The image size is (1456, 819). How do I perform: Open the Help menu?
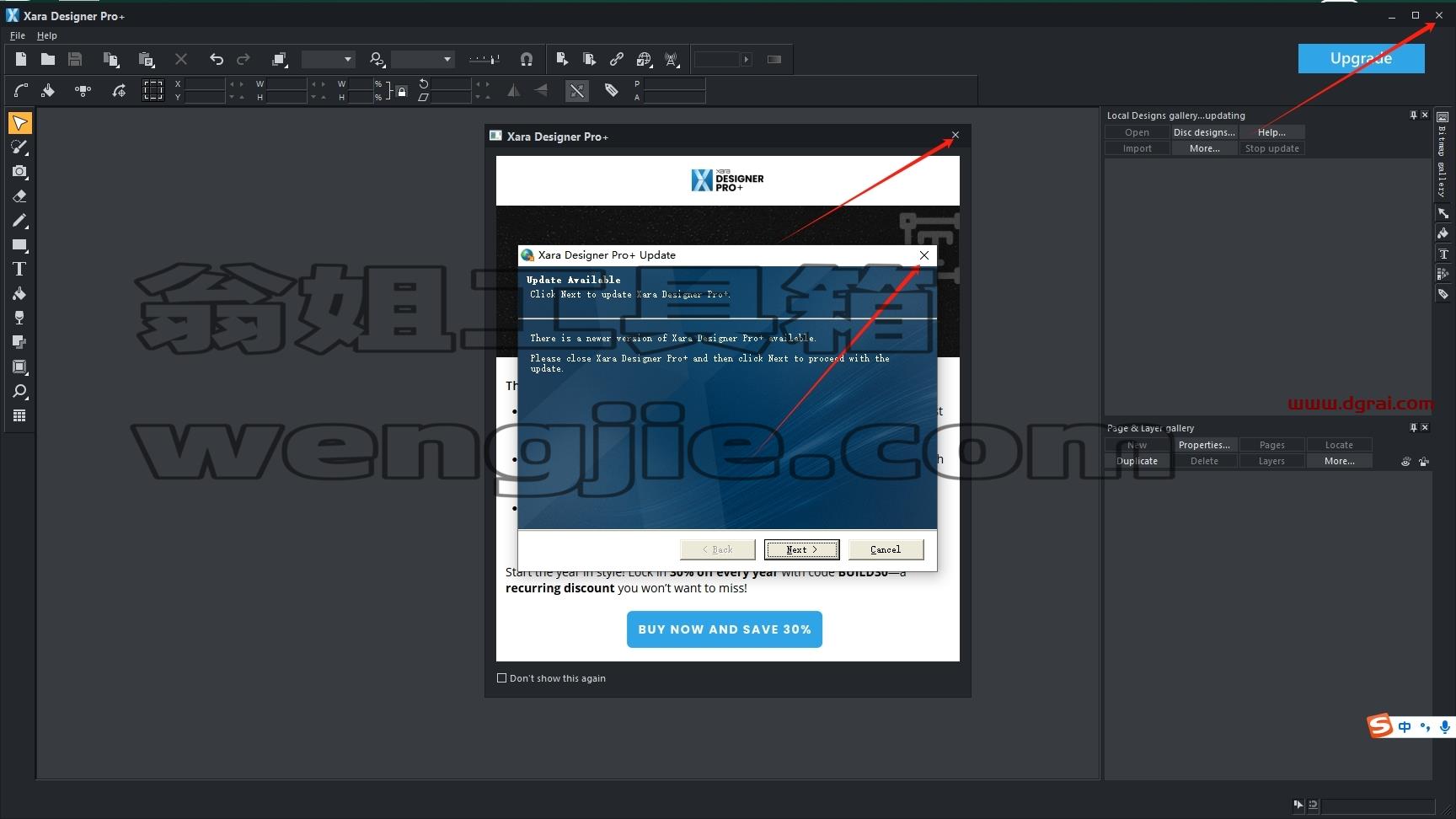[x=47, y=35]
